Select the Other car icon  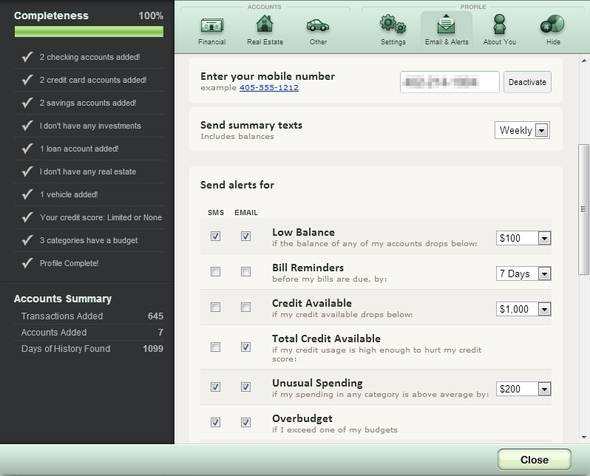(x=318, y=26)
